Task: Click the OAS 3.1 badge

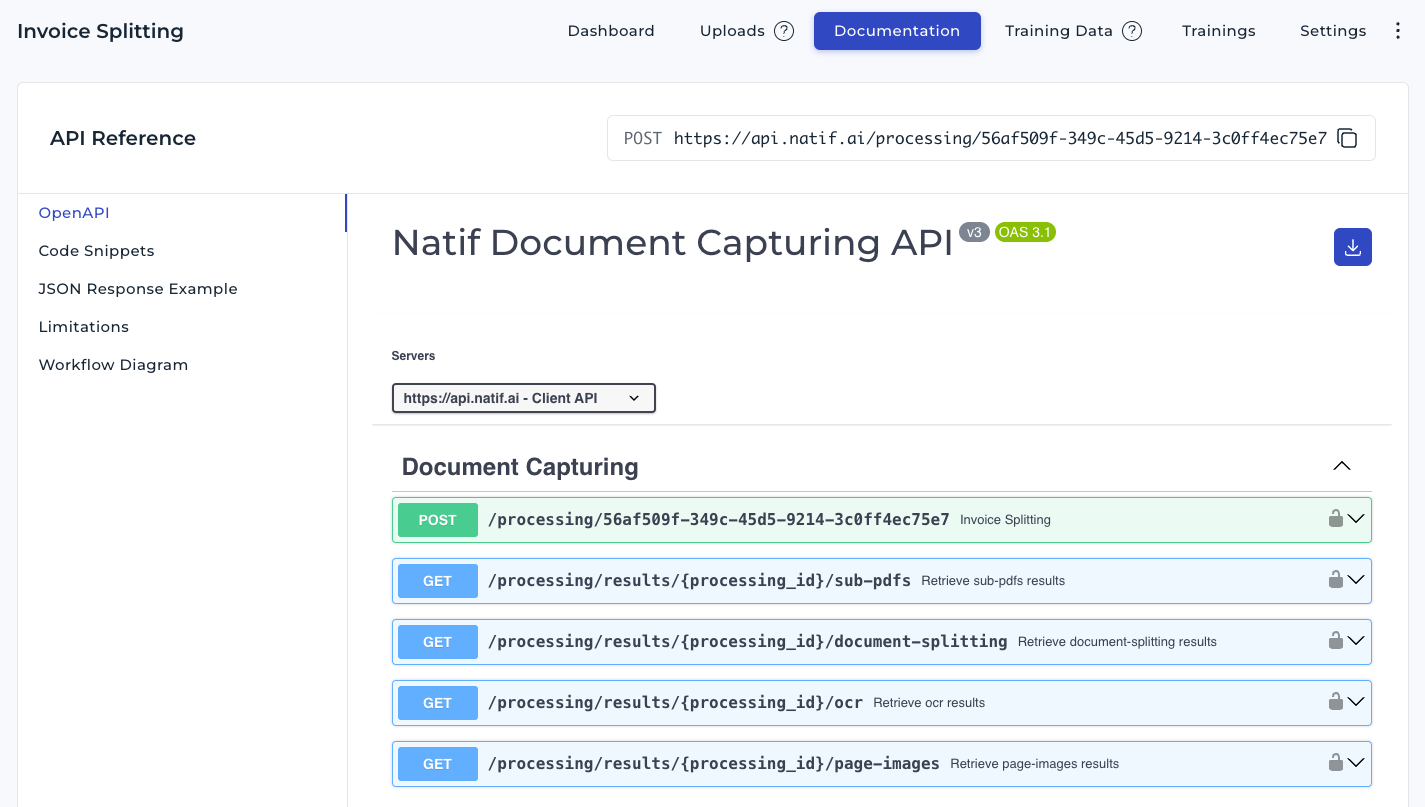Action: 1025,232
